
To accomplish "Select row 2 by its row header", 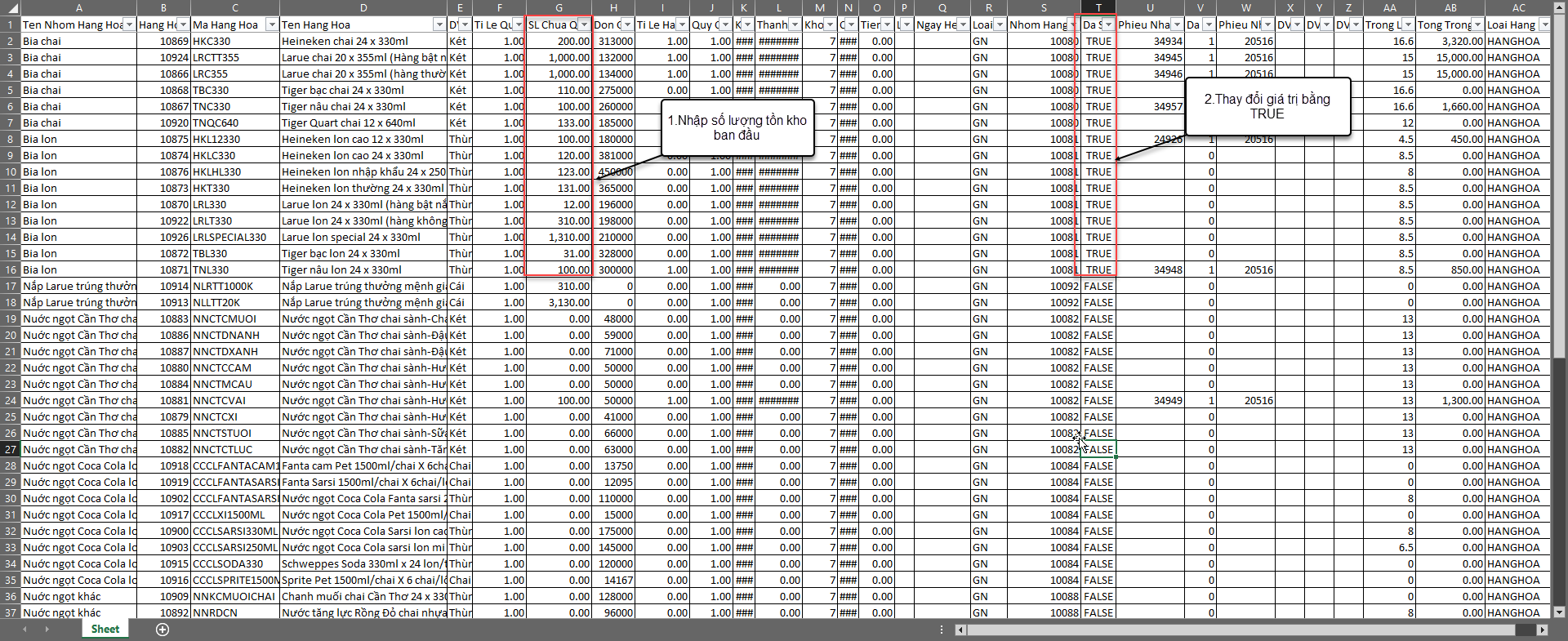I will point(11,41).
